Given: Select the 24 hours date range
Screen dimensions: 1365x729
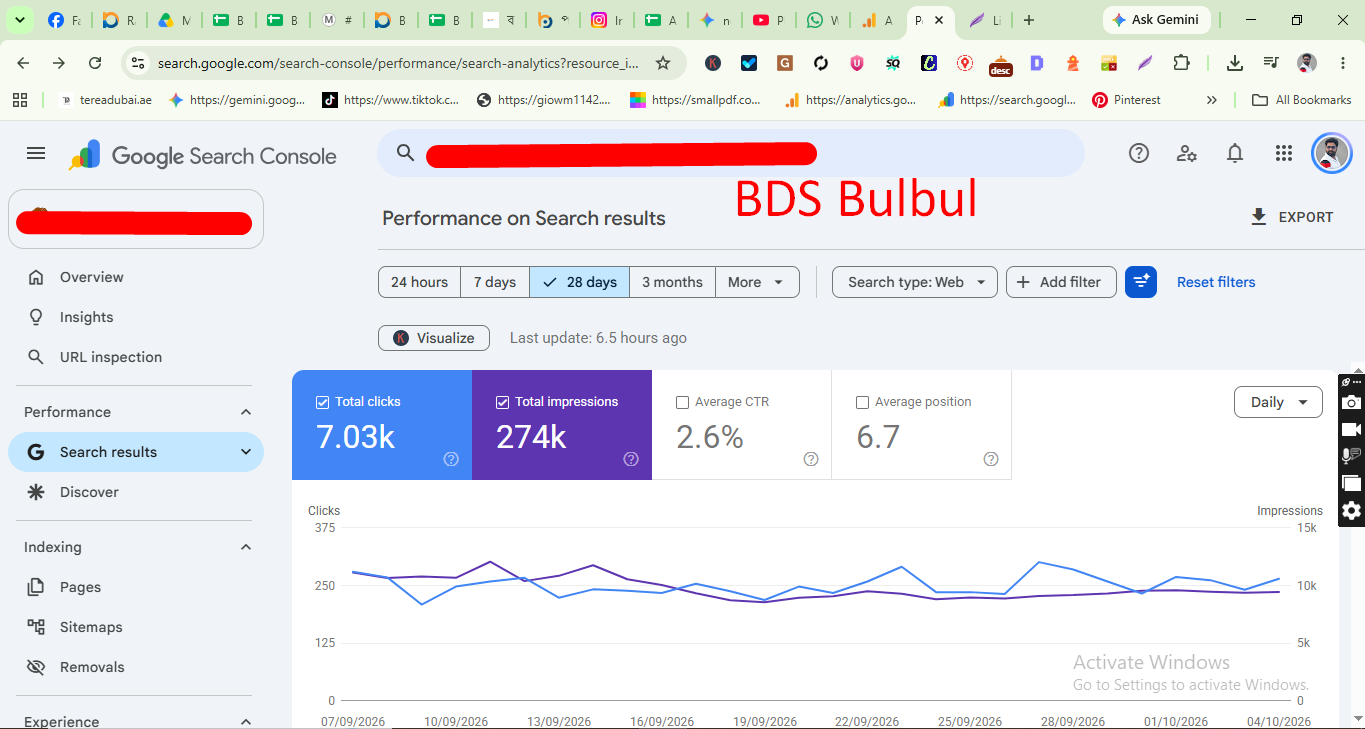Looking at the screenshot, I should click(419, 282).
